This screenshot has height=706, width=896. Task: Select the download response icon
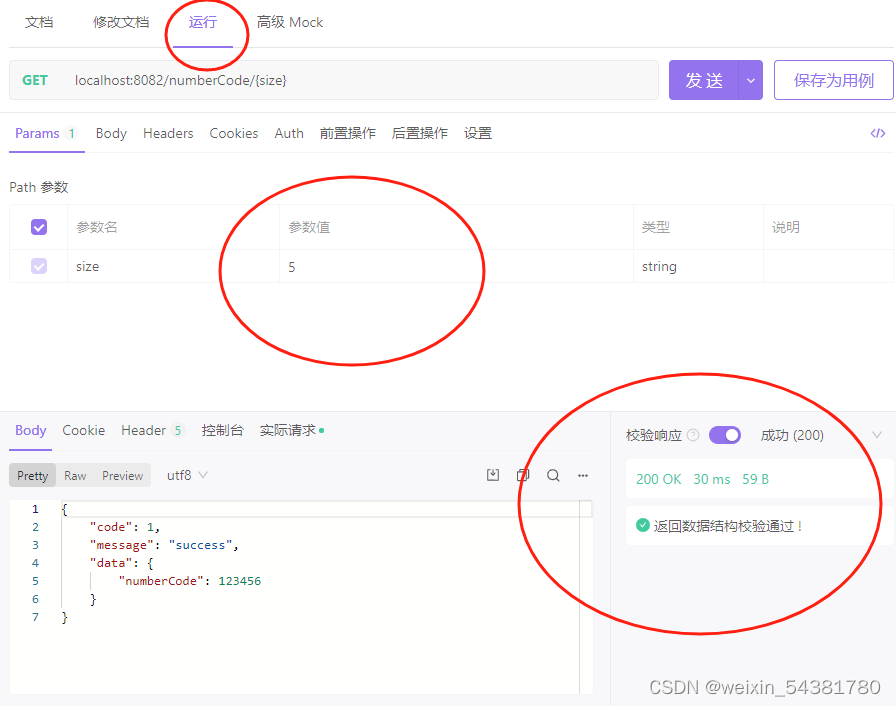[x=493, y=475]
